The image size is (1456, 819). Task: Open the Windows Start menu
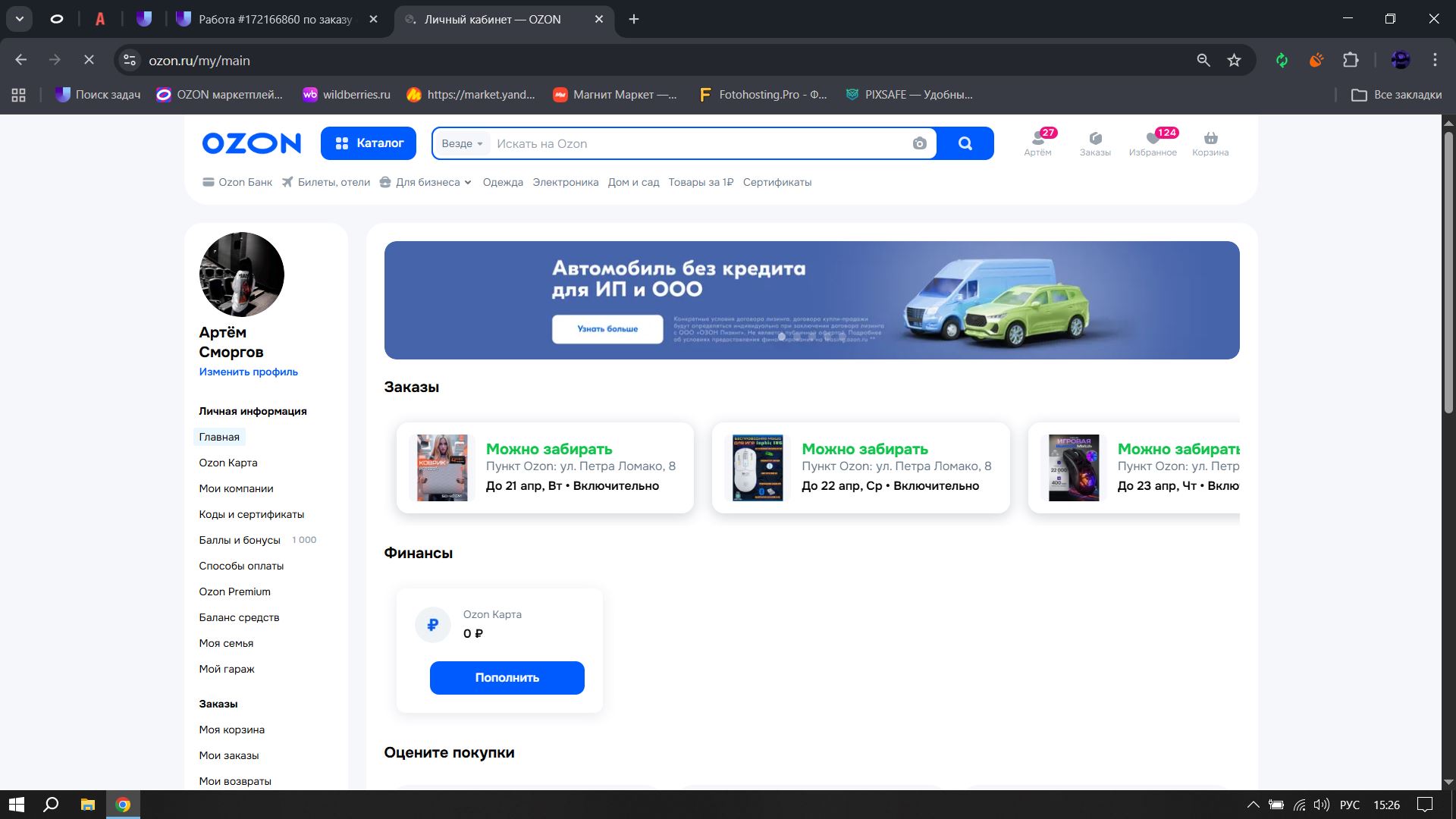[16, 805]
